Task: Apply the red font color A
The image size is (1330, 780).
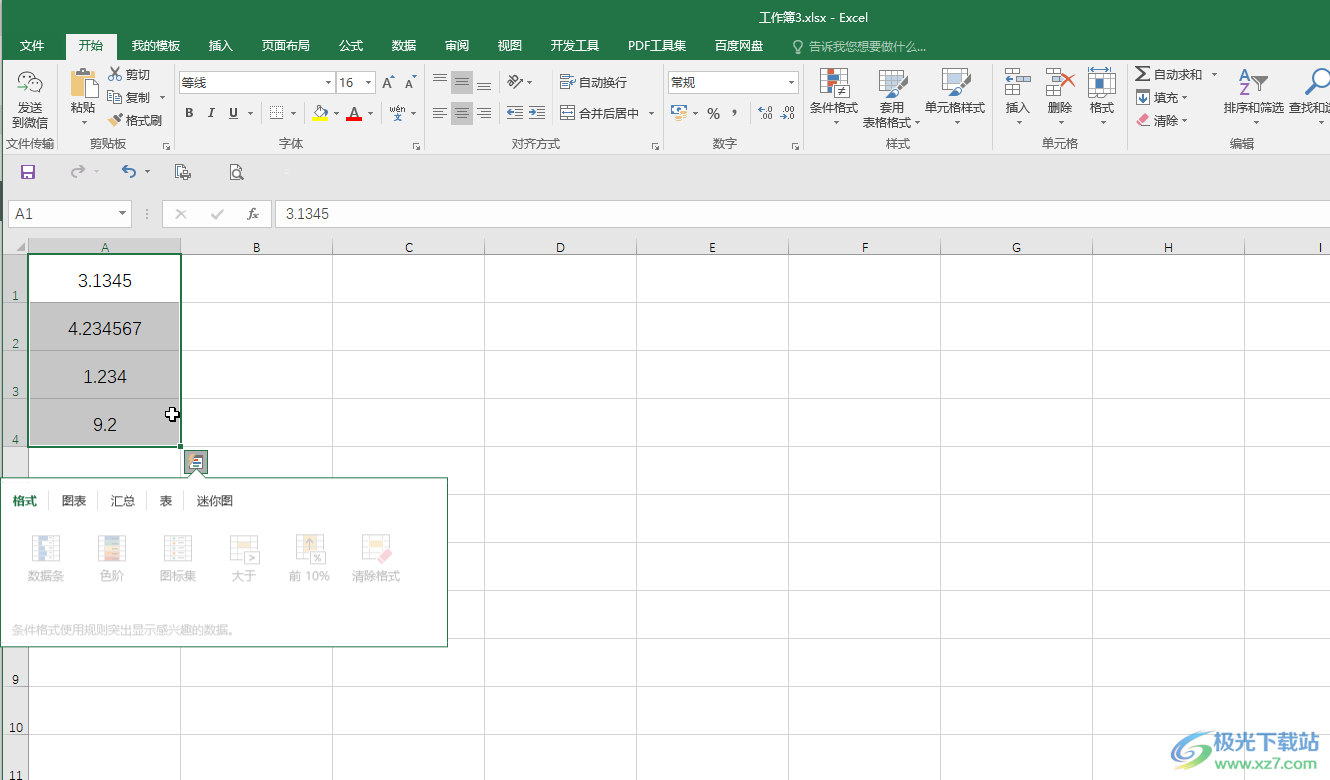Action: tap(353, 114)
